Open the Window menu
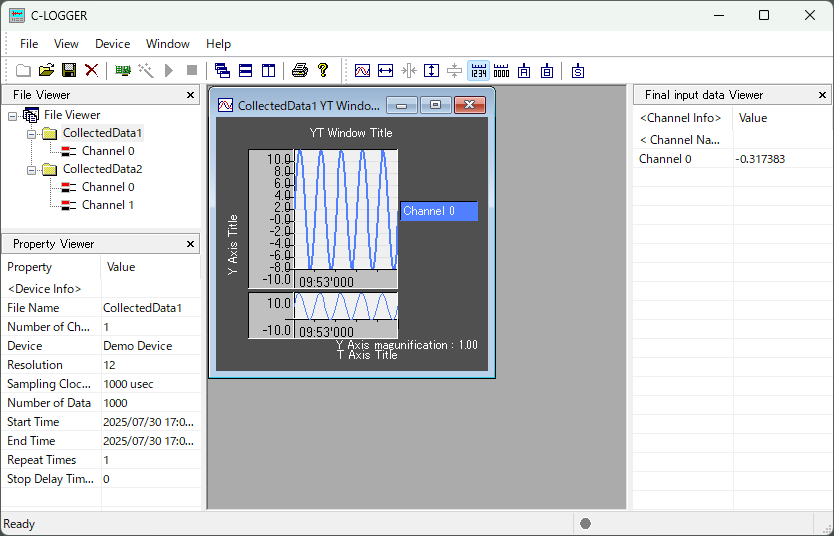The width and height of the screenshot is (834, 536). pos(167,44)
